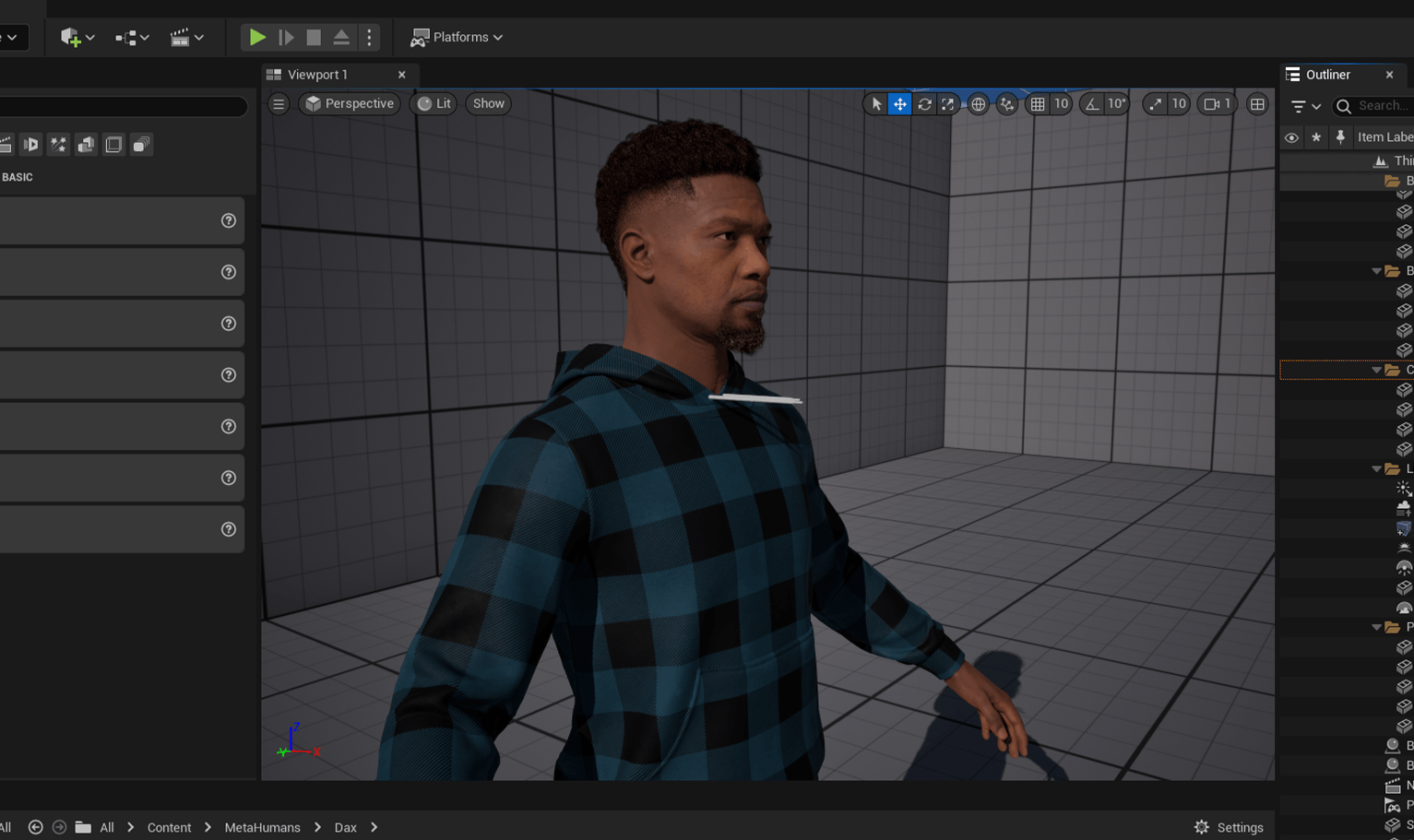Toggle rotation snapping in the viewport
The height and width of the screenshot is (840, 1414).
[1092, 104]
